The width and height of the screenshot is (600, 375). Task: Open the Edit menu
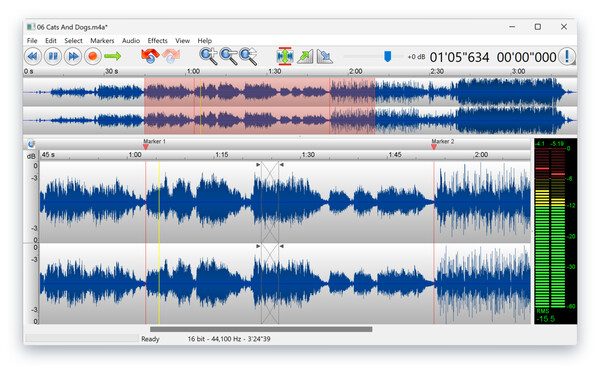point(51,41)
